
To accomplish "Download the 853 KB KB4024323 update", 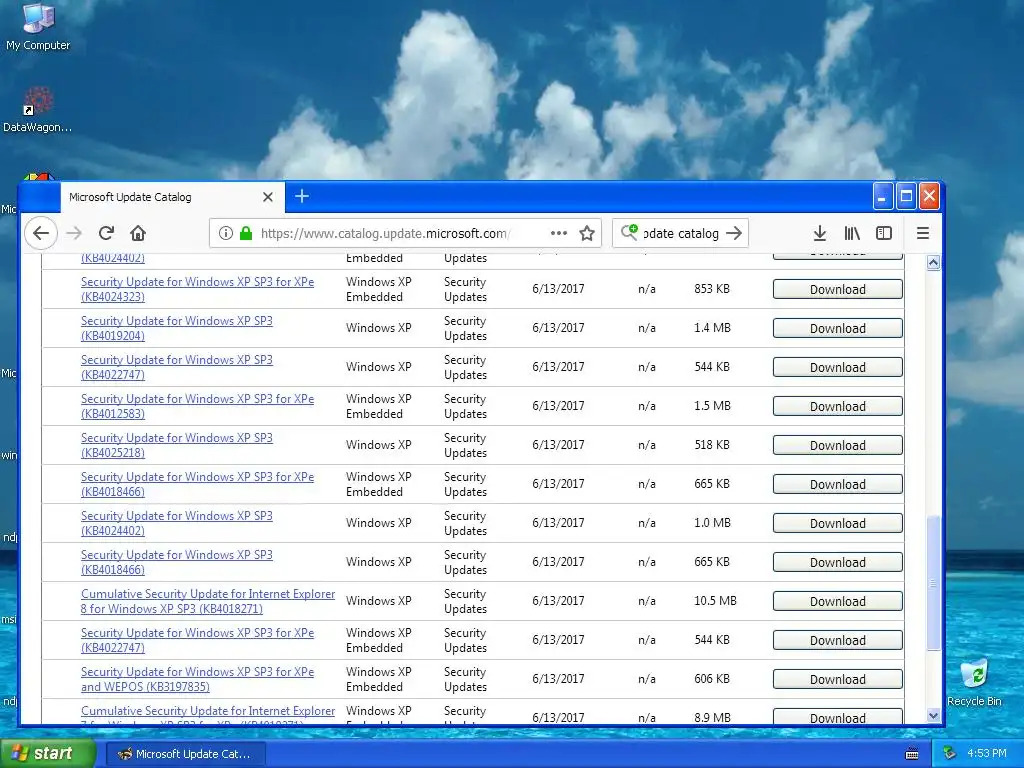I will click(838, 289).
